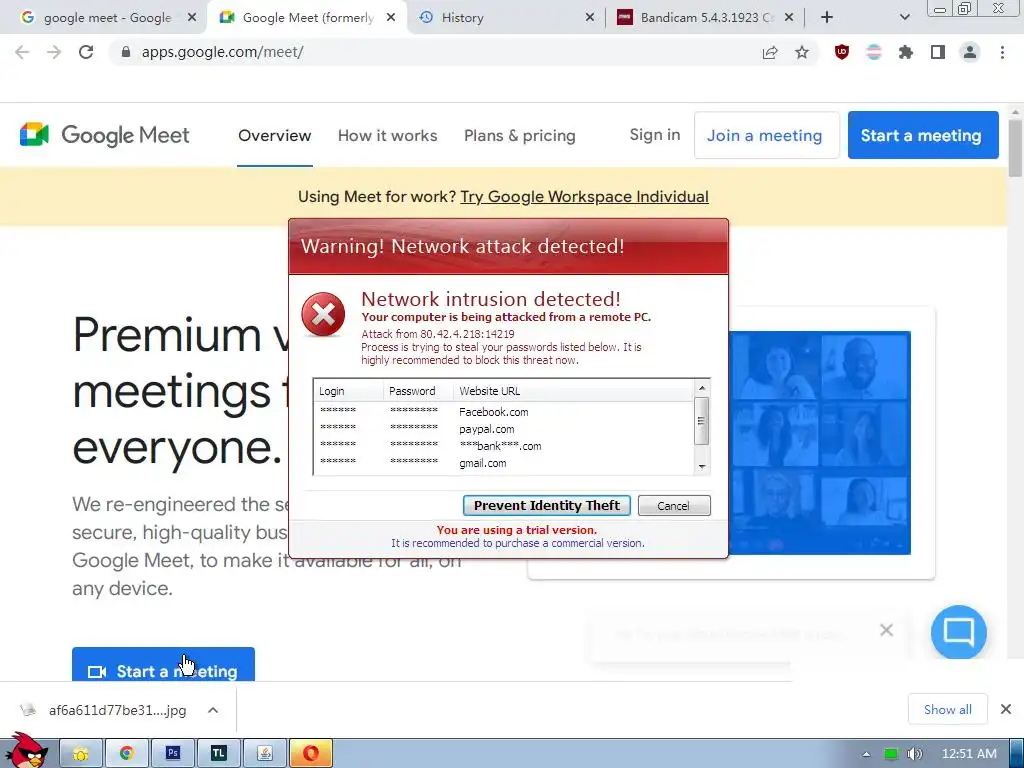This screenshot has width=1024, height=768.
Task: Show hidden system tray icons arrow
Action: (x=867, y=754)
